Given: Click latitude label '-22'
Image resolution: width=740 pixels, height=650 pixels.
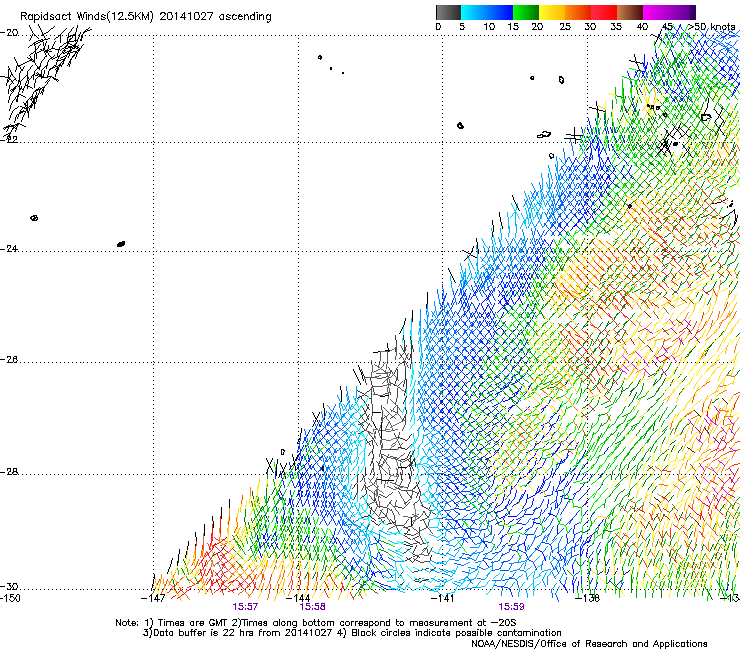Looking at the screenshot, I should coord(9,140).
